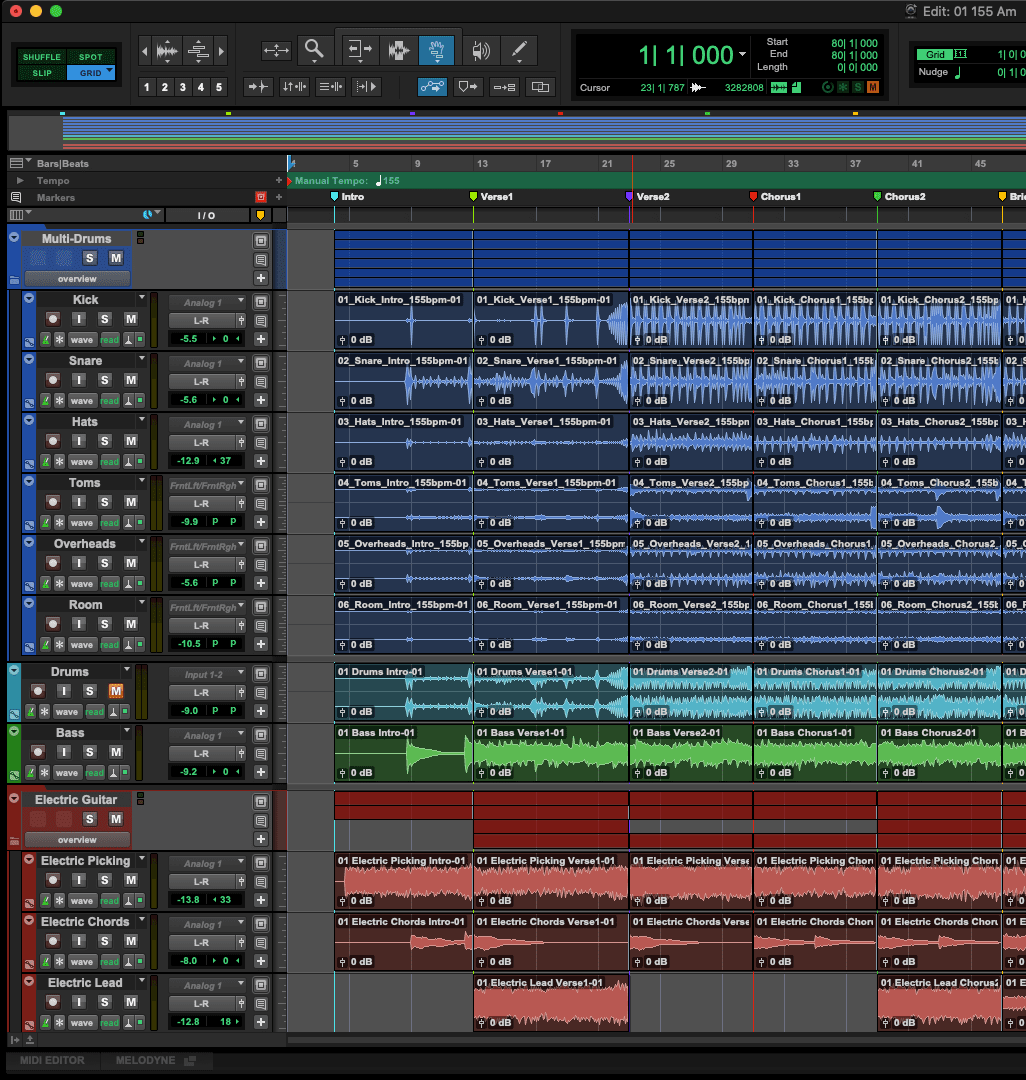Click overview button on Multi-Drums folder

(77, 279)
